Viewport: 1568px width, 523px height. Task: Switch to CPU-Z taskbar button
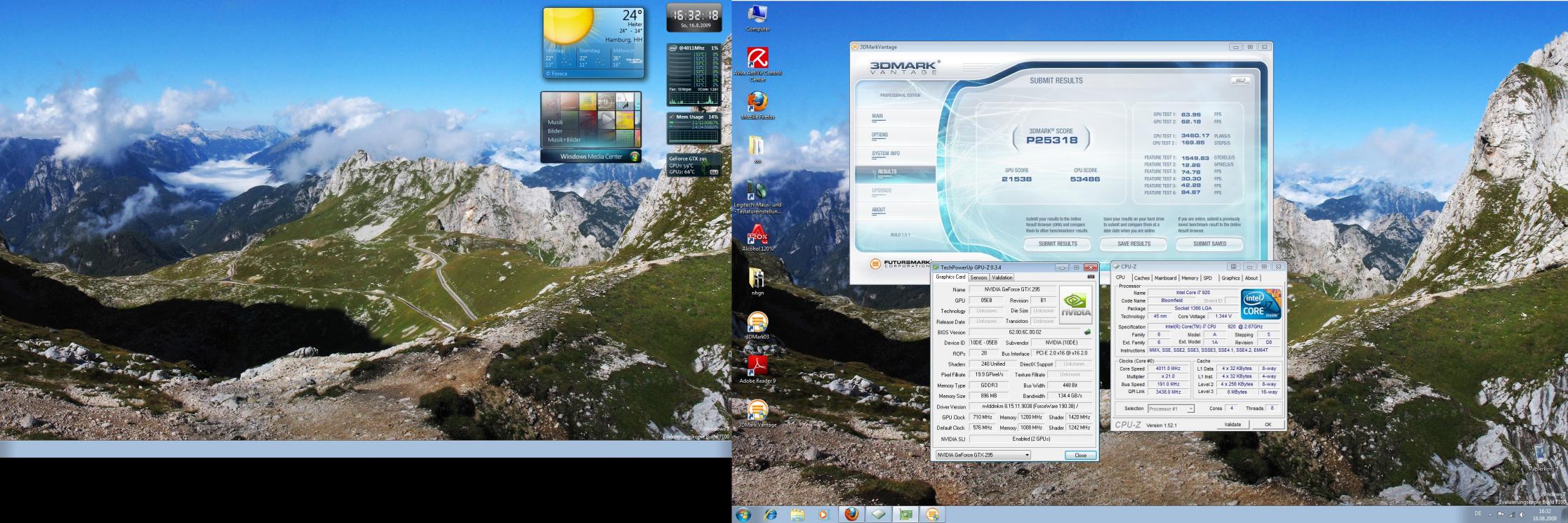click(x=879, y=515)
